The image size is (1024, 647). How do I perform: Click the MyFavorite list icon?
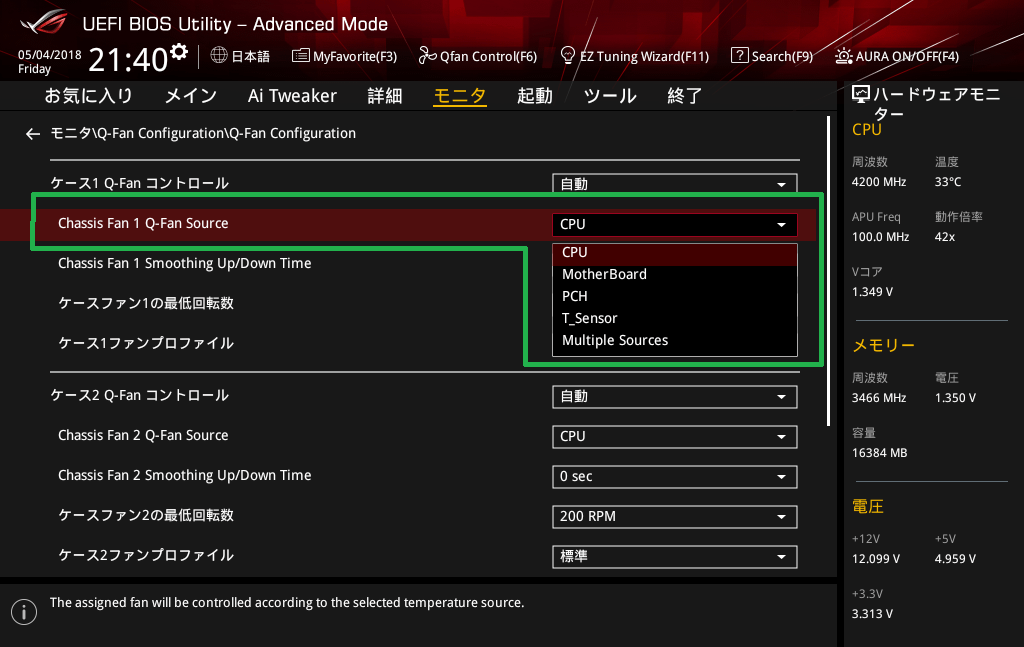coord(300,55)
